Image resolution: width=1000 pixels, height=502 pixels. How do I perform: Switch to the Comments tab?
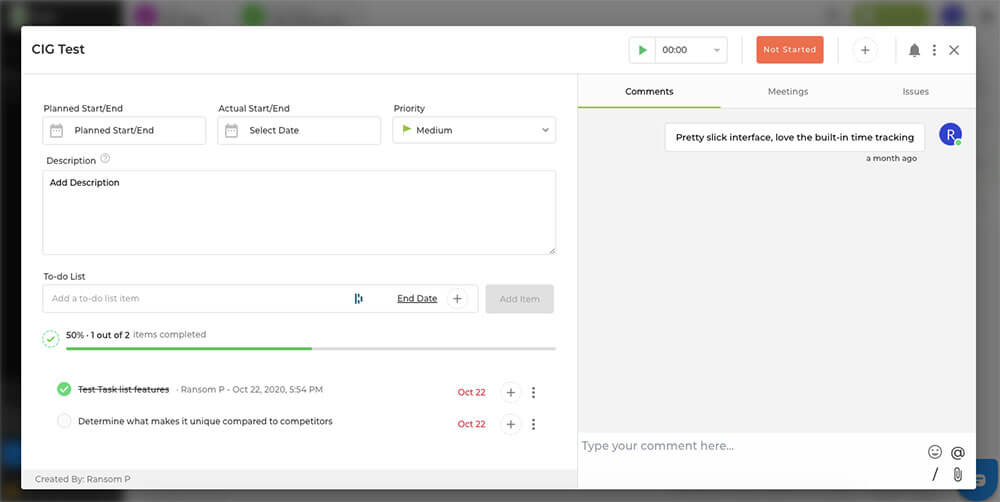click(649, 91)
